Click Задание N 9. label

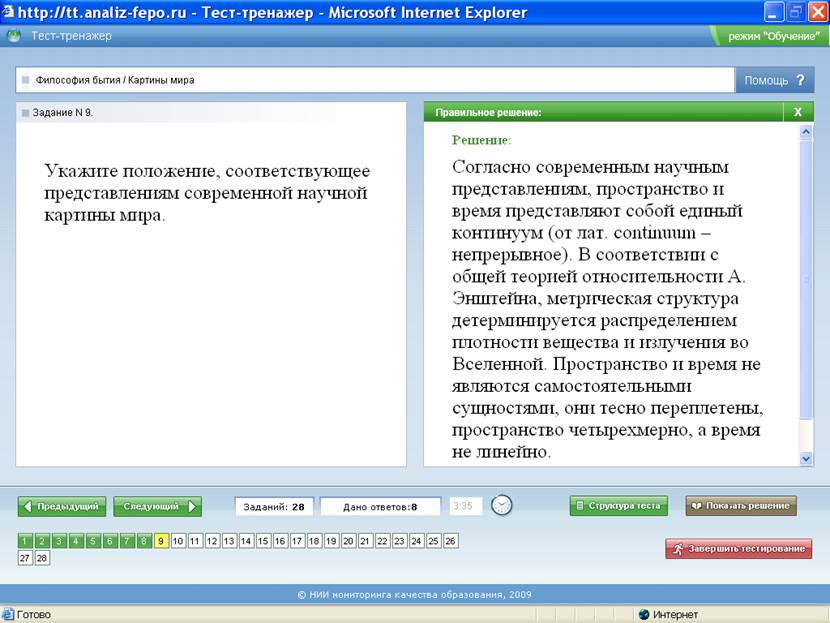[62, 112]
